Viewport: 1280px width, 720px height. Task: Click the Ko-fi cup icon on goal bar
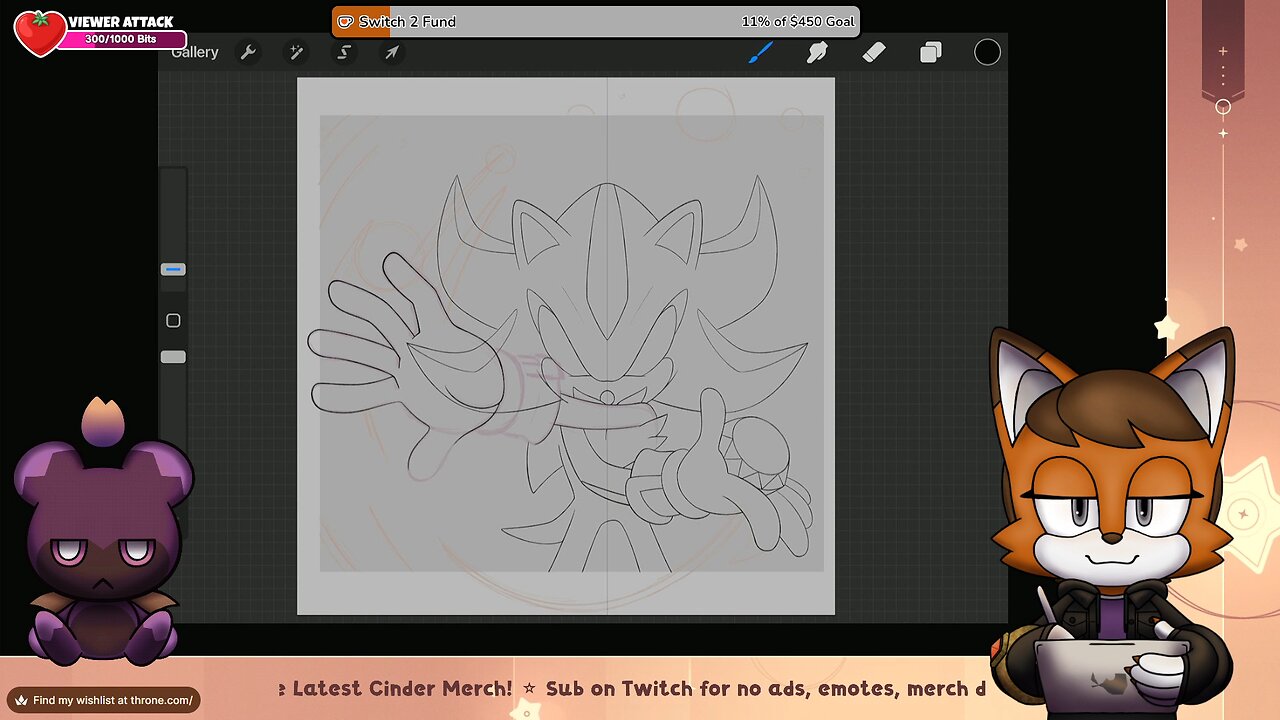pos(346,21)
